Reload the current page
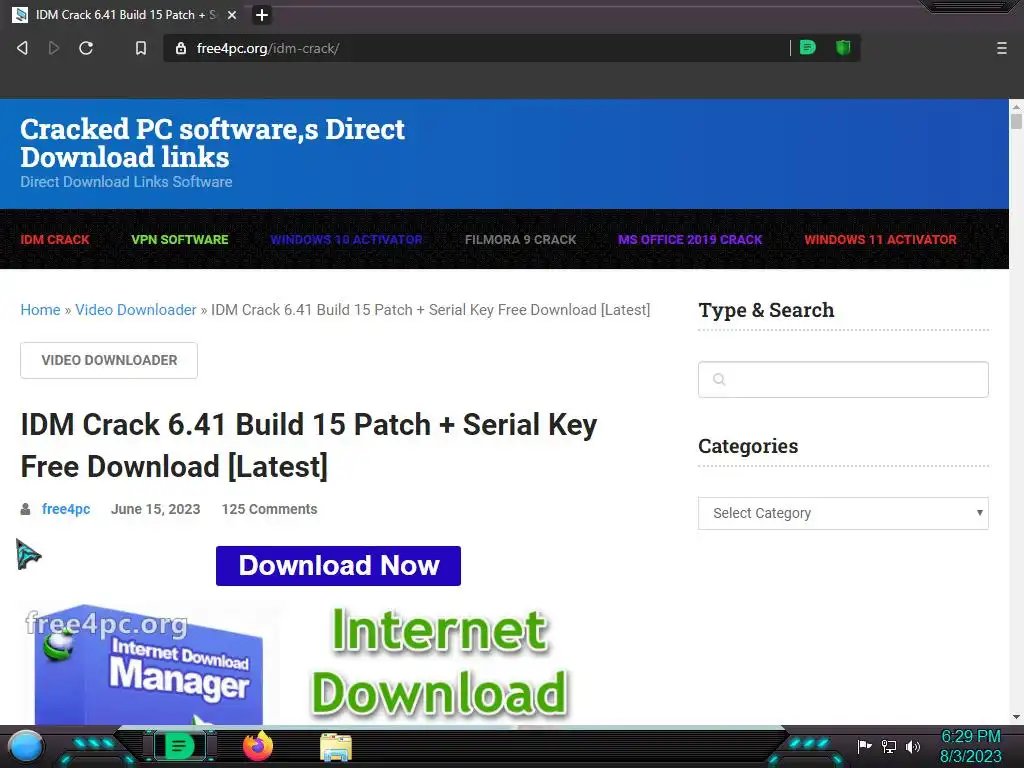Screen dimensions: 1024x768 click(x=86, y=48)
